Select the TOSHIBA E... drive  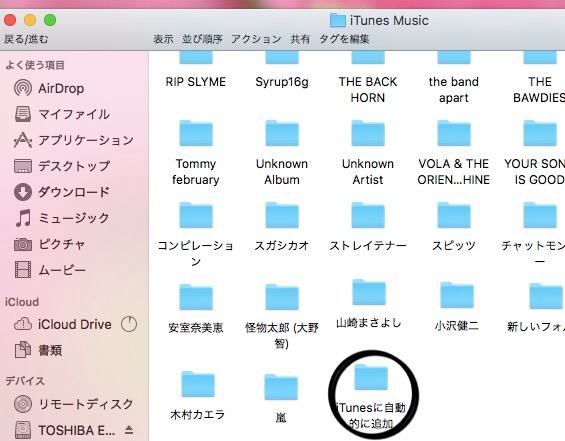[64, 431]
